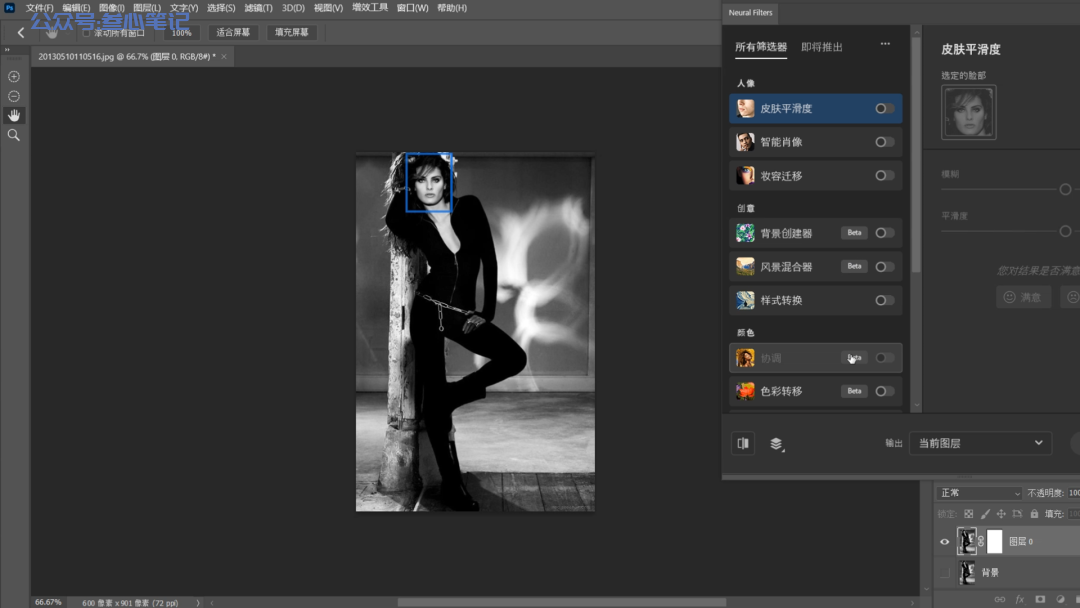Click the fx layer style icon

click(x=1020, y=600)
